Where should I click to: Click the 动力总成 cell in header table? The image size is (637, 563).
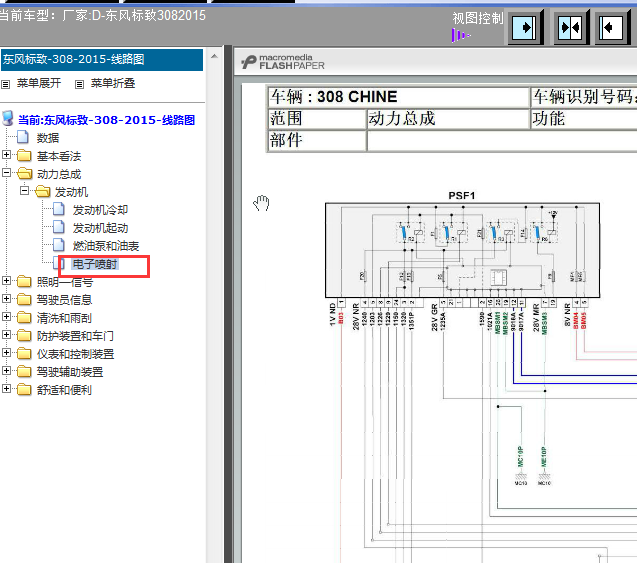[x=448, y=119]
